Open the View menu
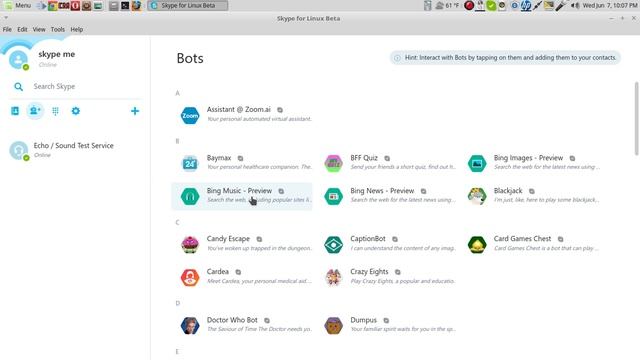 (x=39, y=29)
